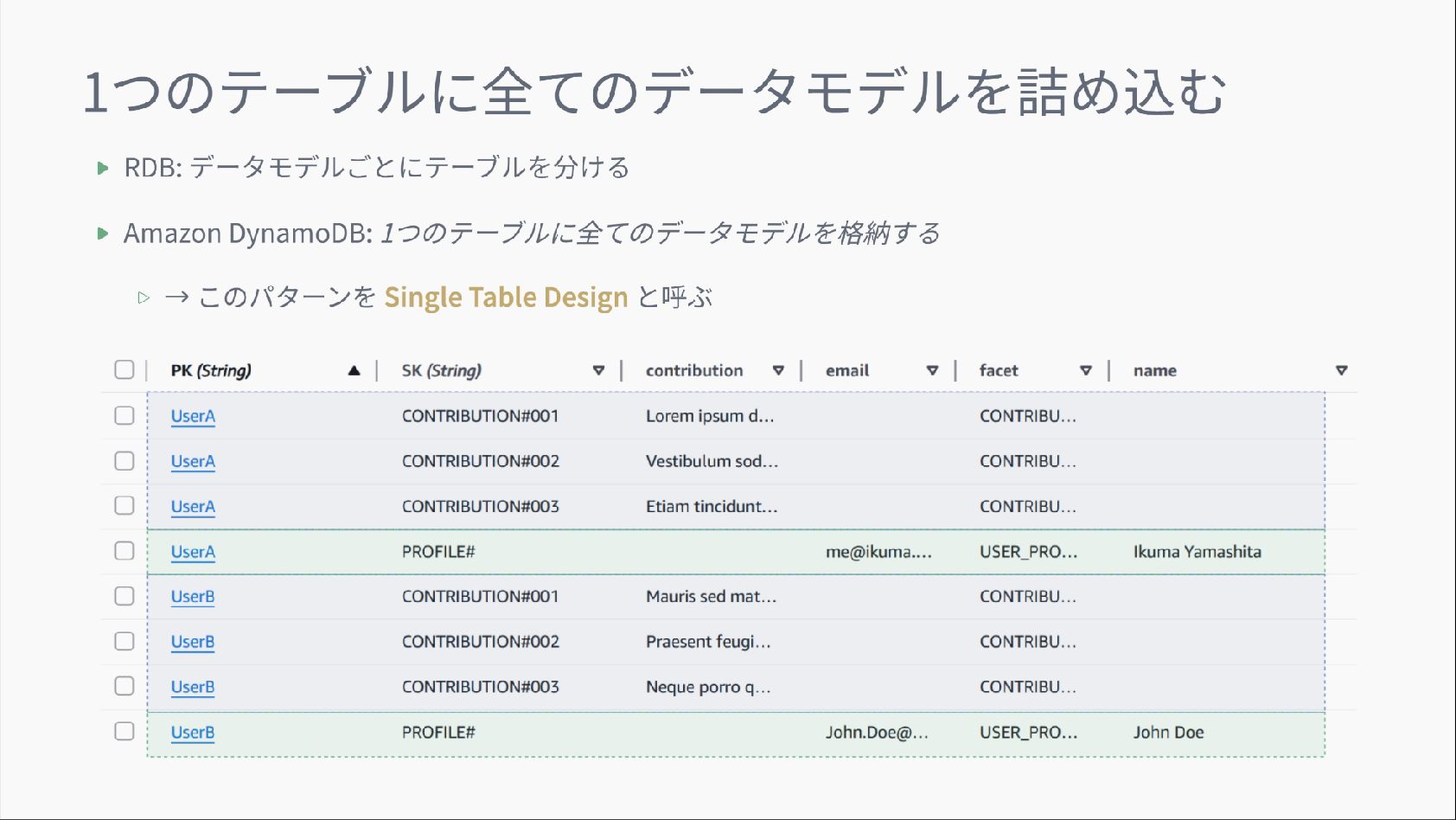1456x820 pixels.
Task: Click the Single Table Design highlighted text
Action: point(506,298)
